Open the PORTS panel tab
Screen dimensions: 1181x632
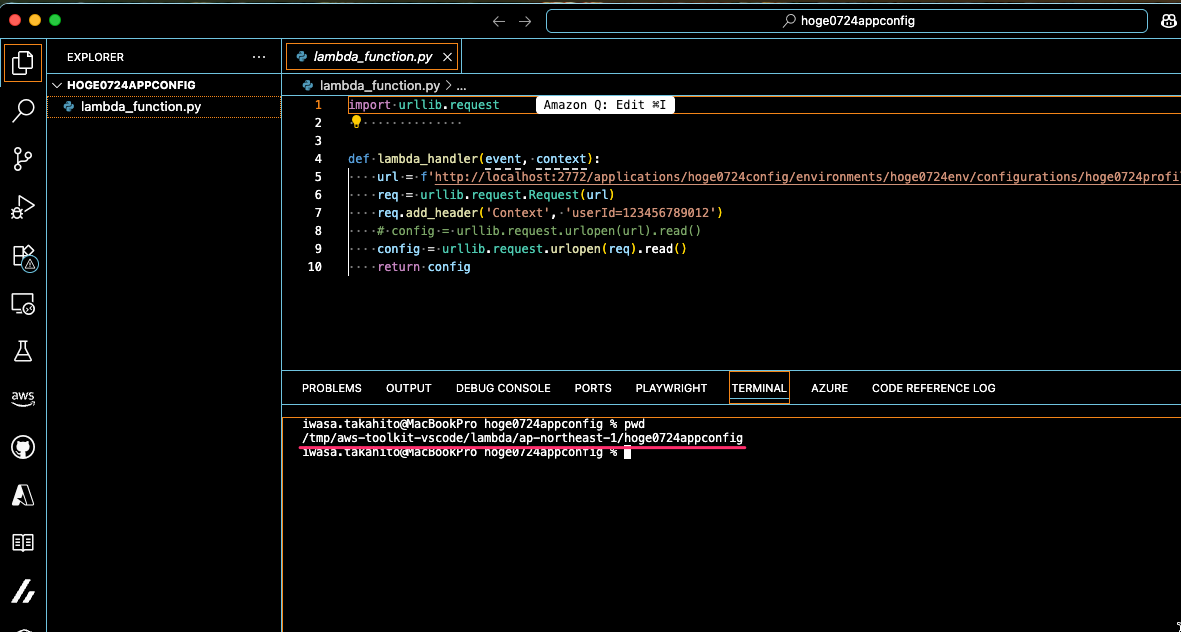point(593,388)
